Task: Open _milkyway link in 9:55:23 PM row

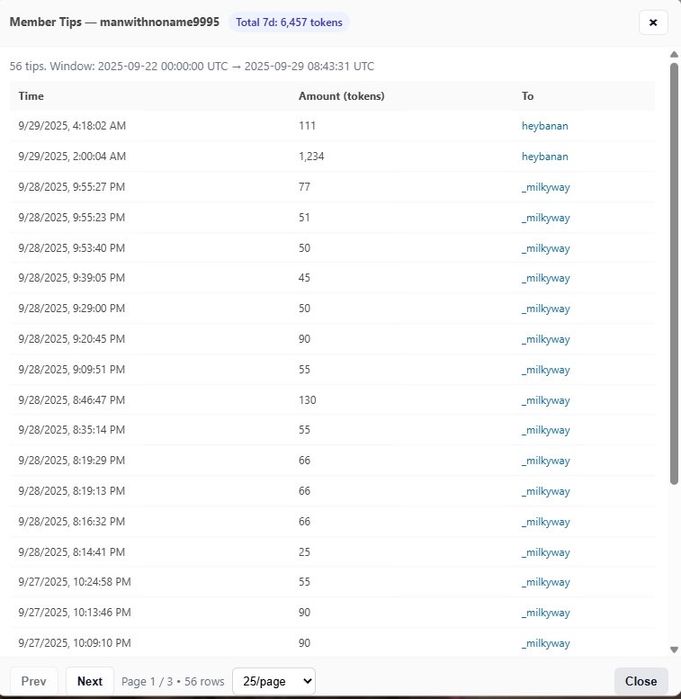Action: [x=546, y=218]
